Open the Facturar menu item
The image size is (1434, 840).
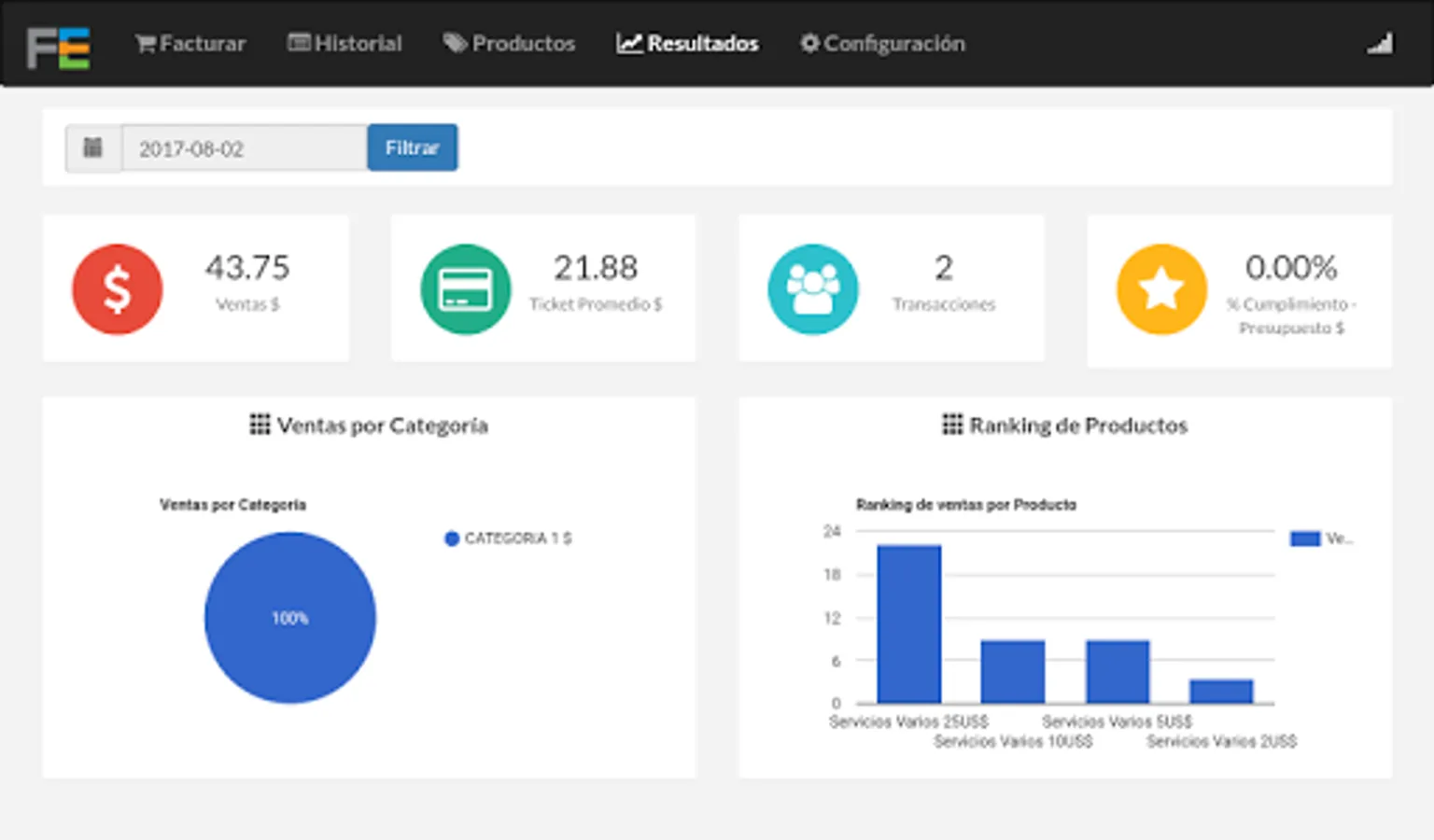(190, 43)
